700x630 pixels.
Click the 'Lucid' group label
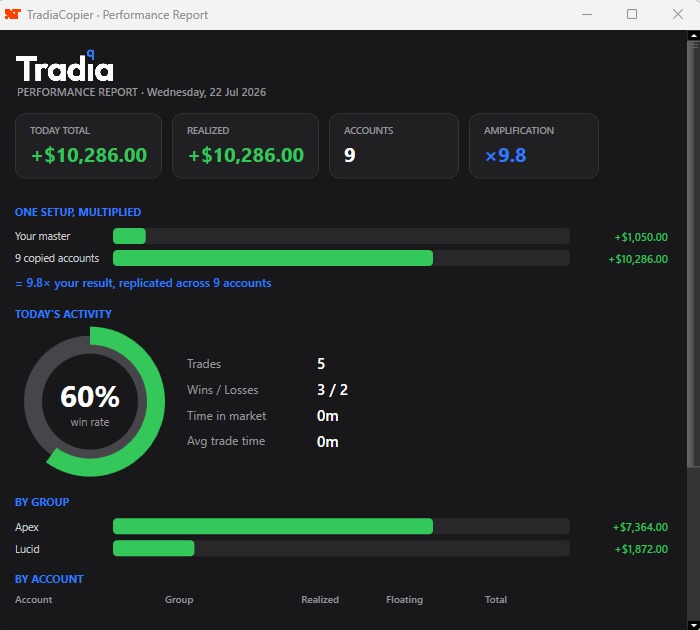pyautogui.click(x=27, y=549)
